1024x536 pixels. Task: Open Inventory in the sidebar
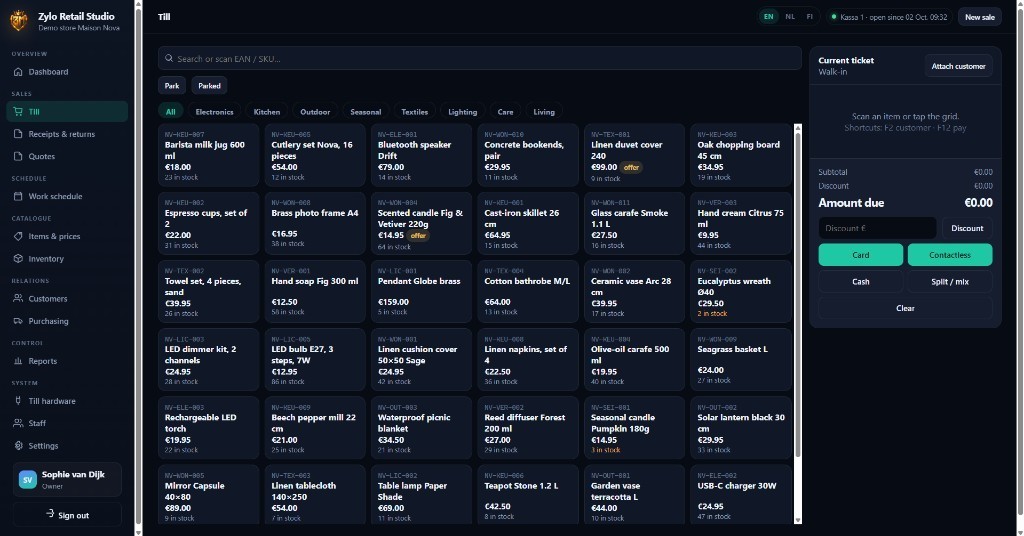point(67,259)
